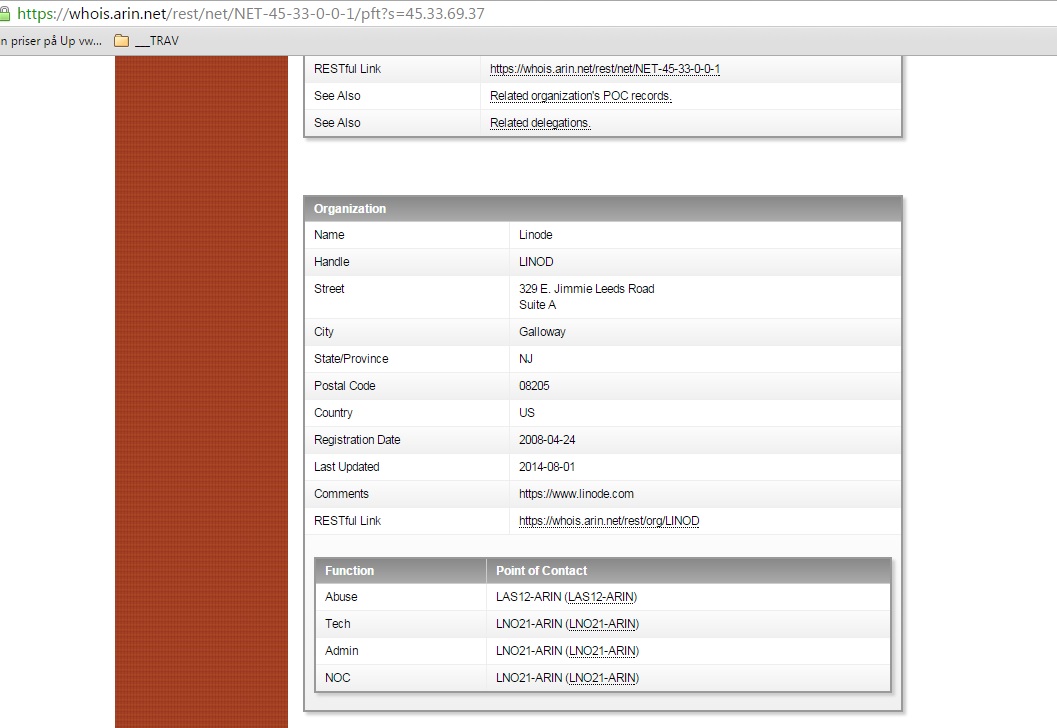Image resolution: width=1057 pixels, height=728 pixels.
Task: Click the browser address bar URL
Action: point(251,13)
